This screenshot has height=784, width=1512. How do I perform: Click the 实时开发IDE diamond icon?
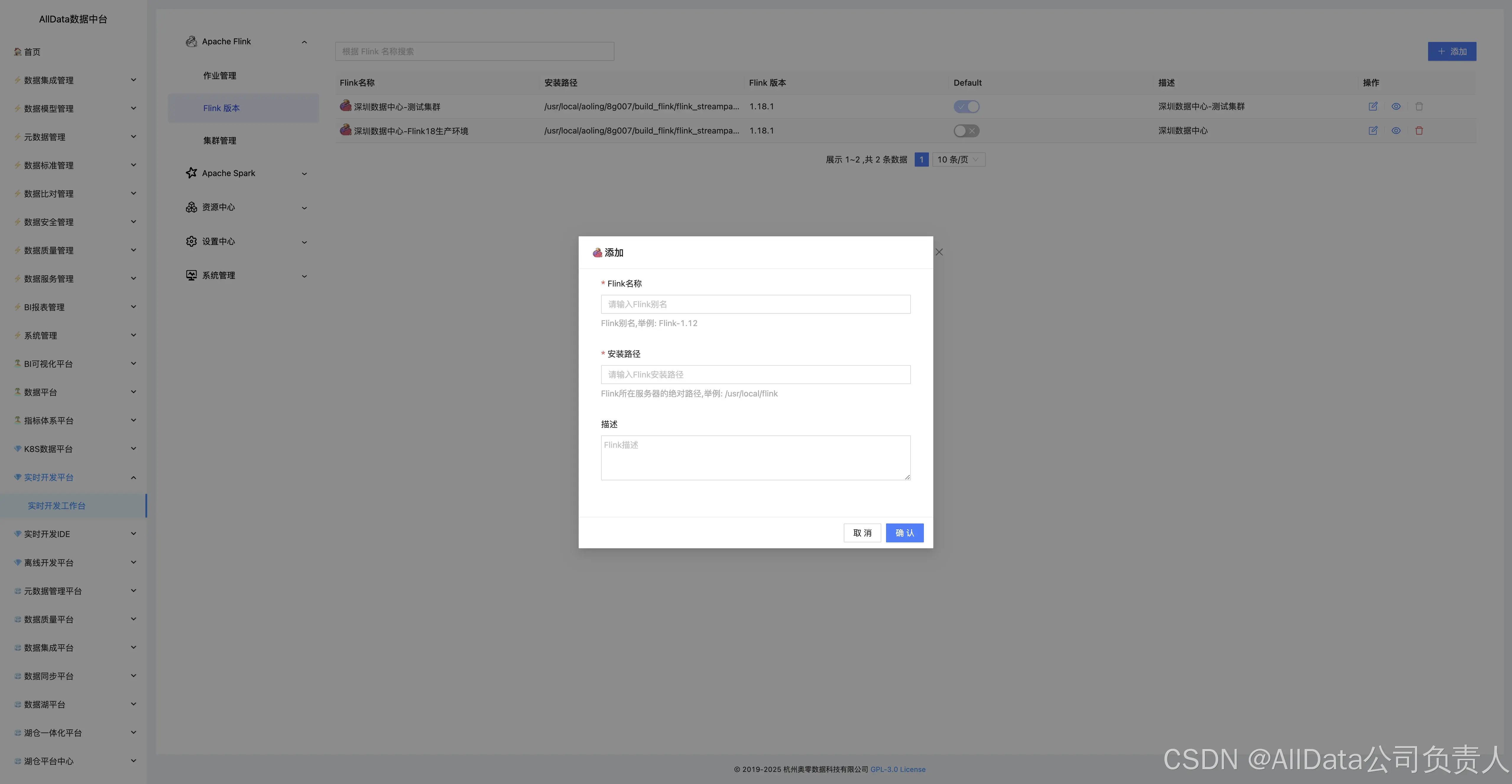(x=18, y=533)
